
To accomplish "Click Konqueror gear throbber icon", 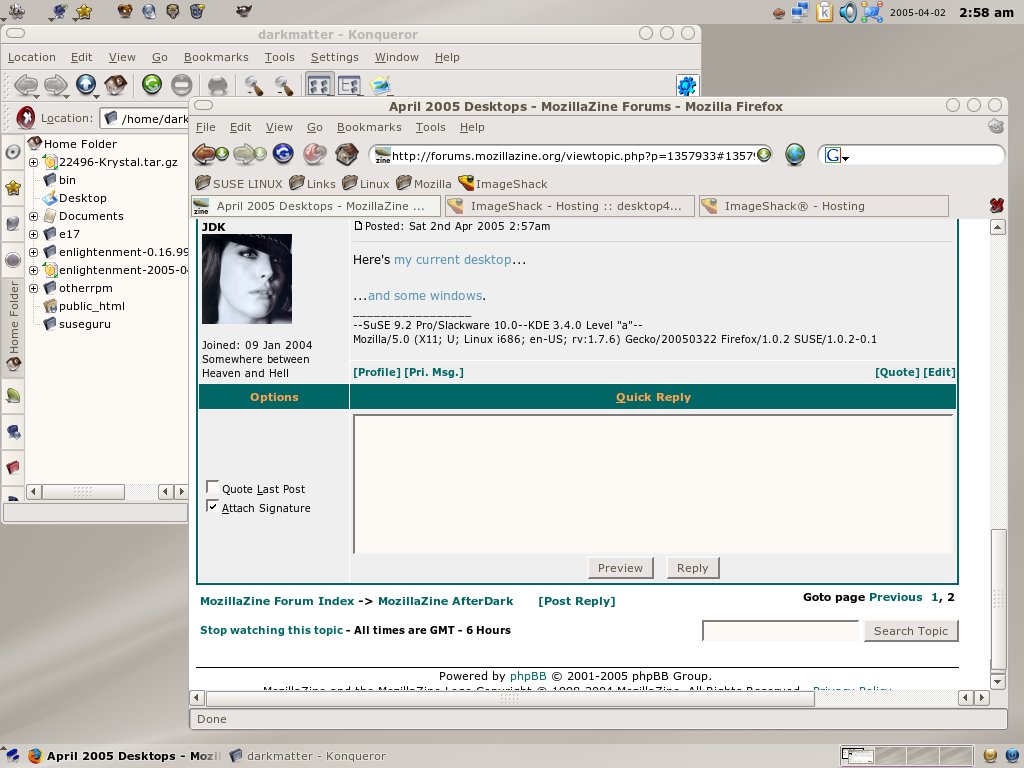I will coord(687,85).
